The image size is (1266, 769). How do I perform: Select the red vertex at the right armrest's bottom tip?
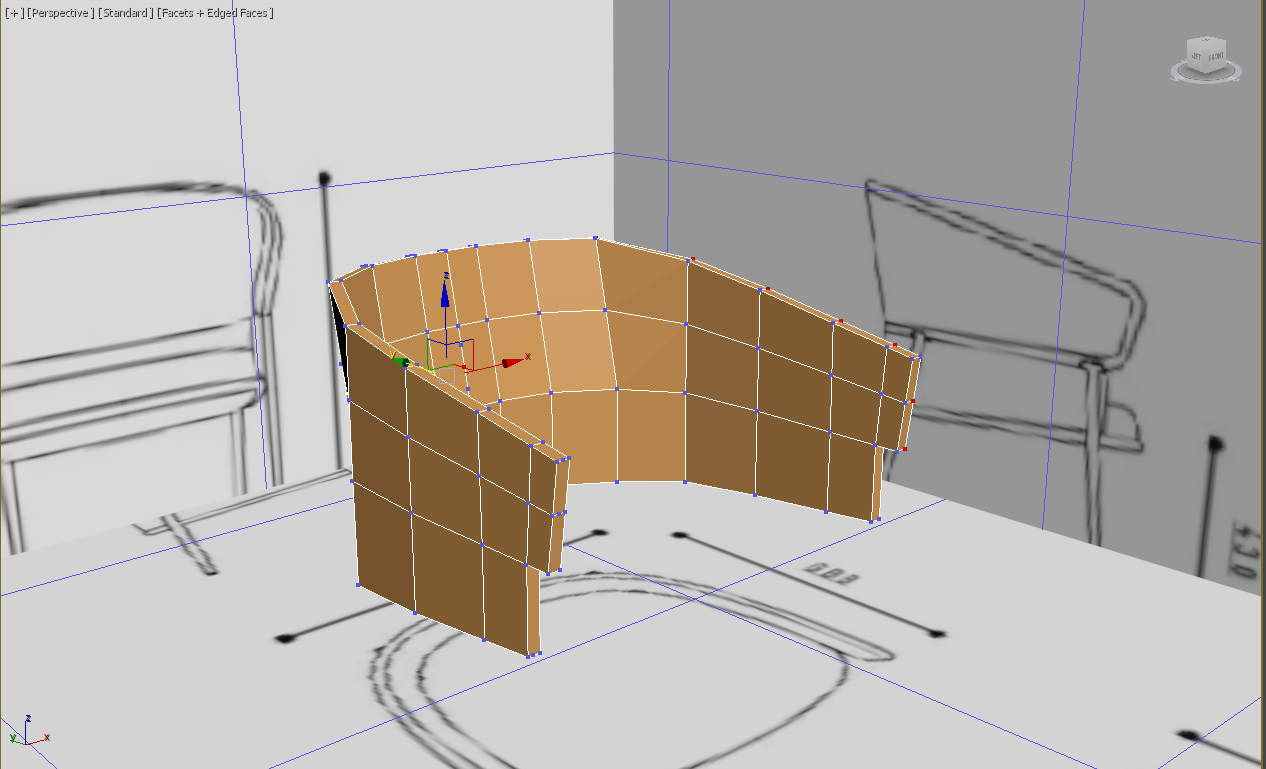click(904, 449)
